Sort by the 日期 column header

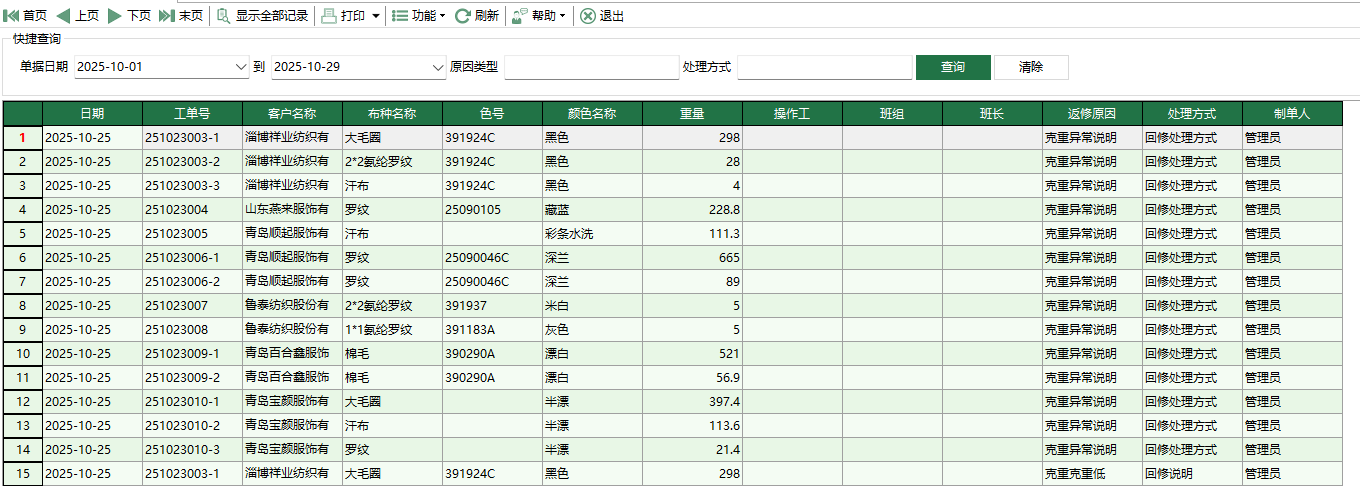click(x=93, y=113)
